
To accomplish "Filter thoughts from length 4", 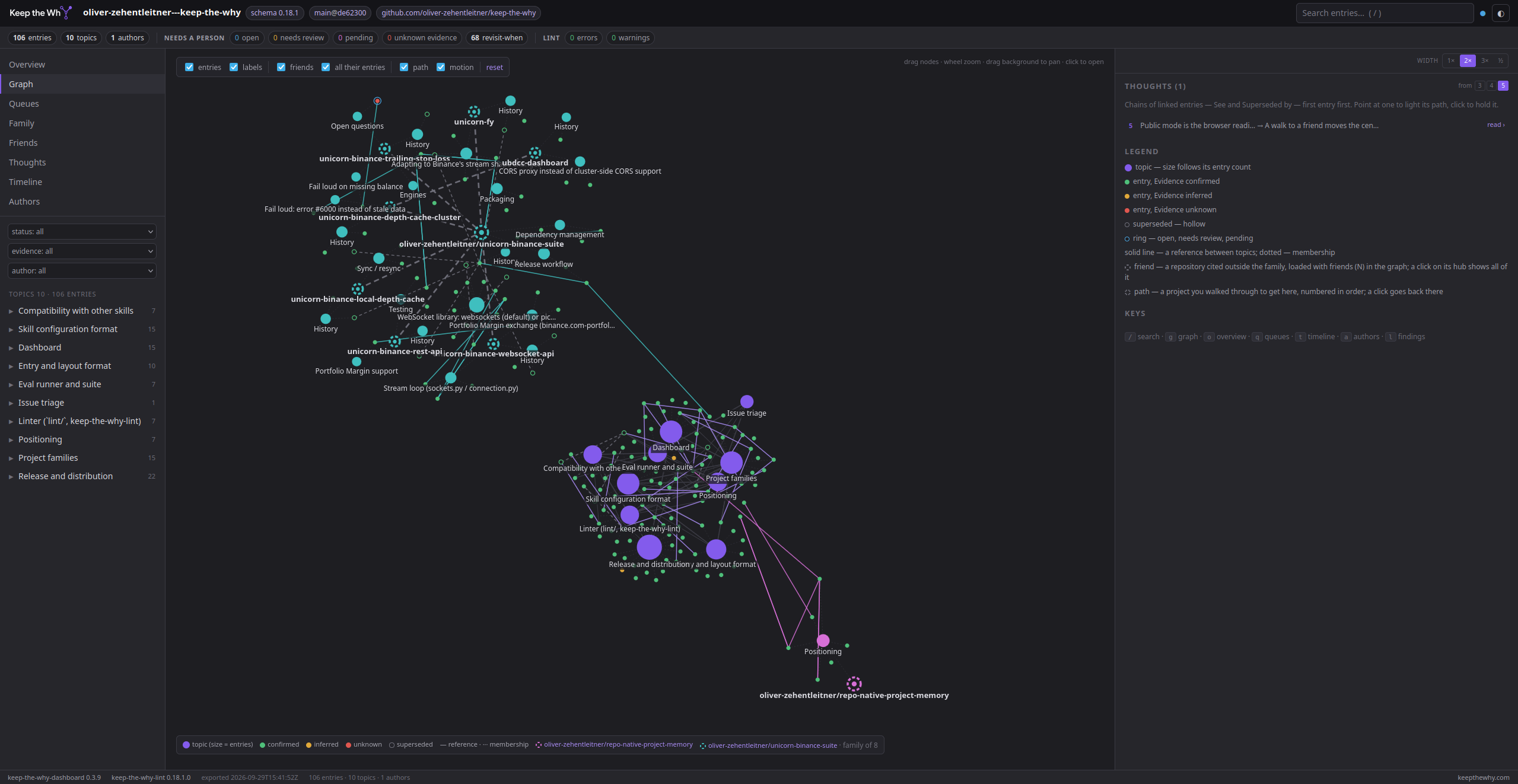I will (x=1491, y=85).
